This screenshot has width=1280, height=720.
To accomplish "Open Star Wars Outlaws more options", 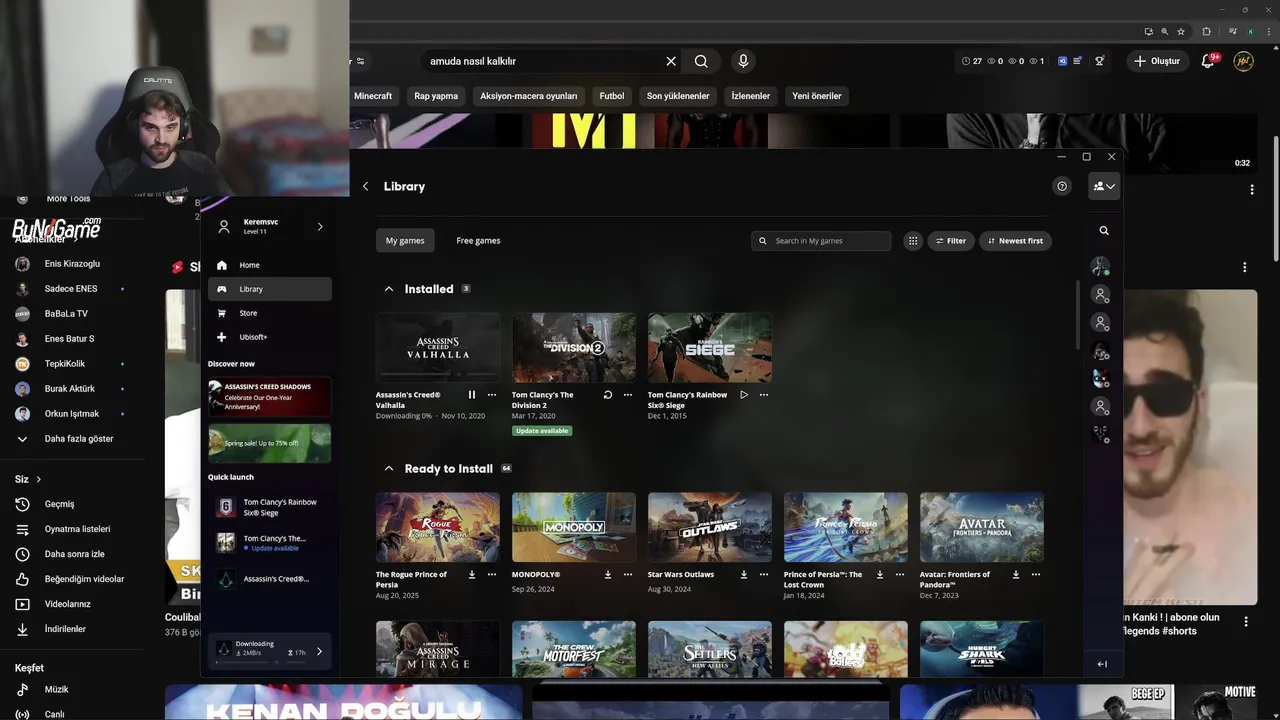I will coord(764,575).
